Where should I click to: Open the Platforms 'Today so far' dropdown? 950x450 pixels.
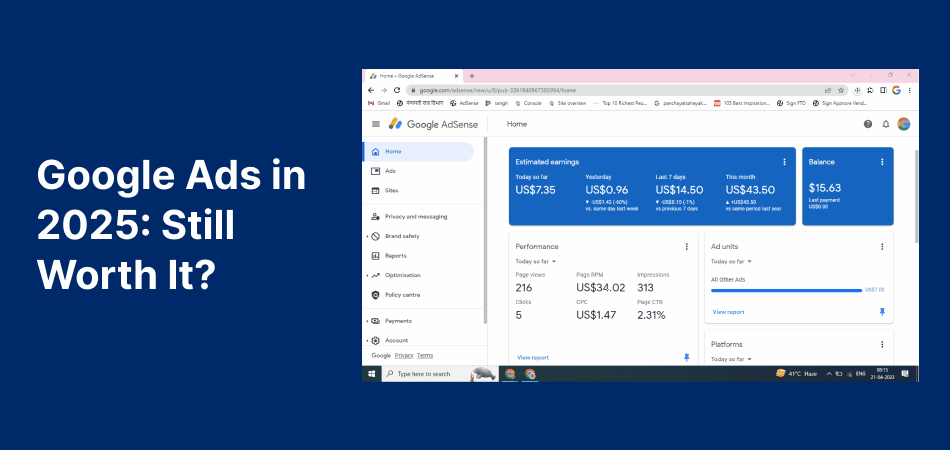(731, 359)
